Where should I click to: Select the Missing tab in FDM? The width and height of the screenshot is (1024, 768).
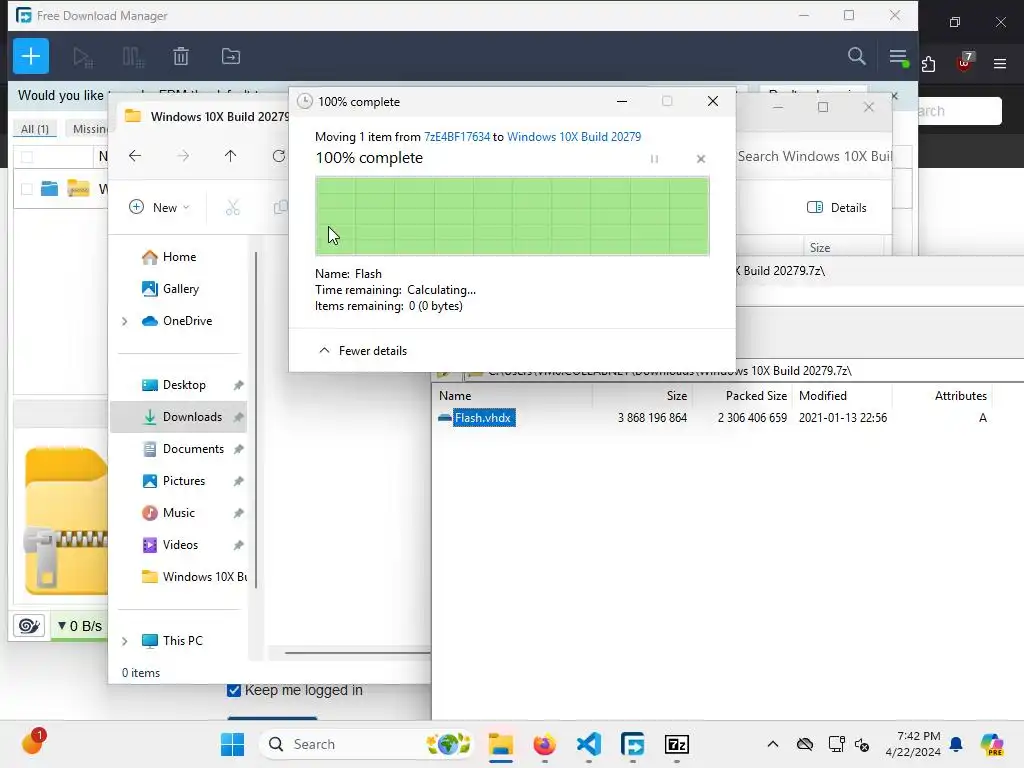(x=90, y=129)
